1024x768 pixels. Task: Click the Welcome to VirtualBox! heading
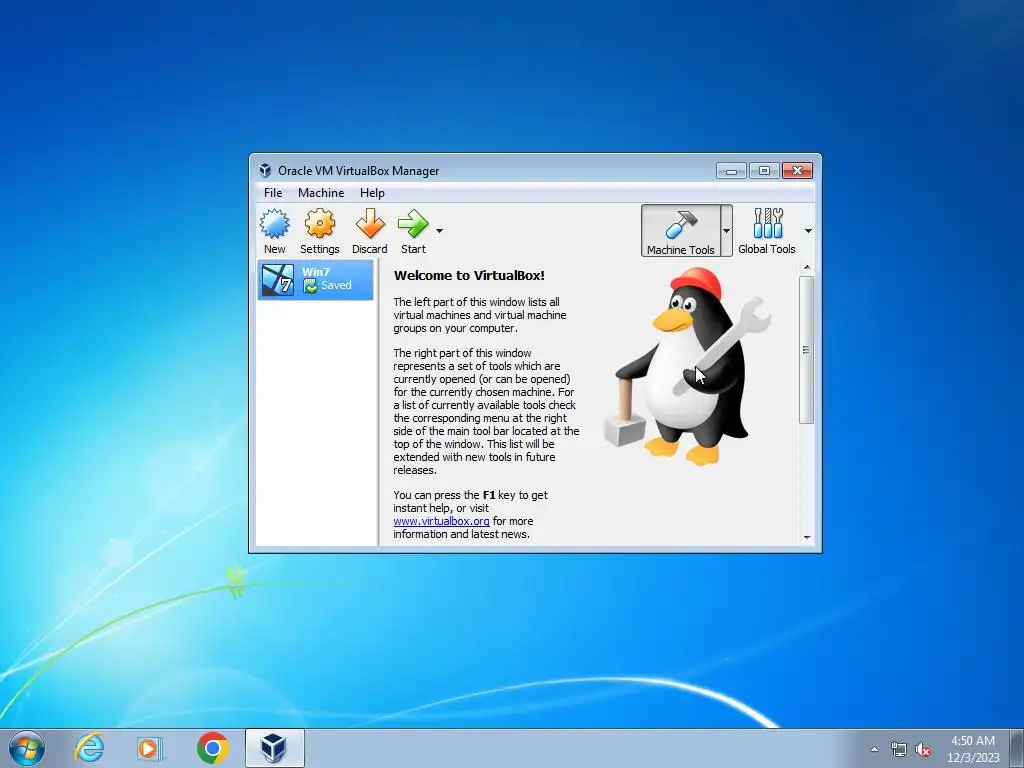click(469, 276)
